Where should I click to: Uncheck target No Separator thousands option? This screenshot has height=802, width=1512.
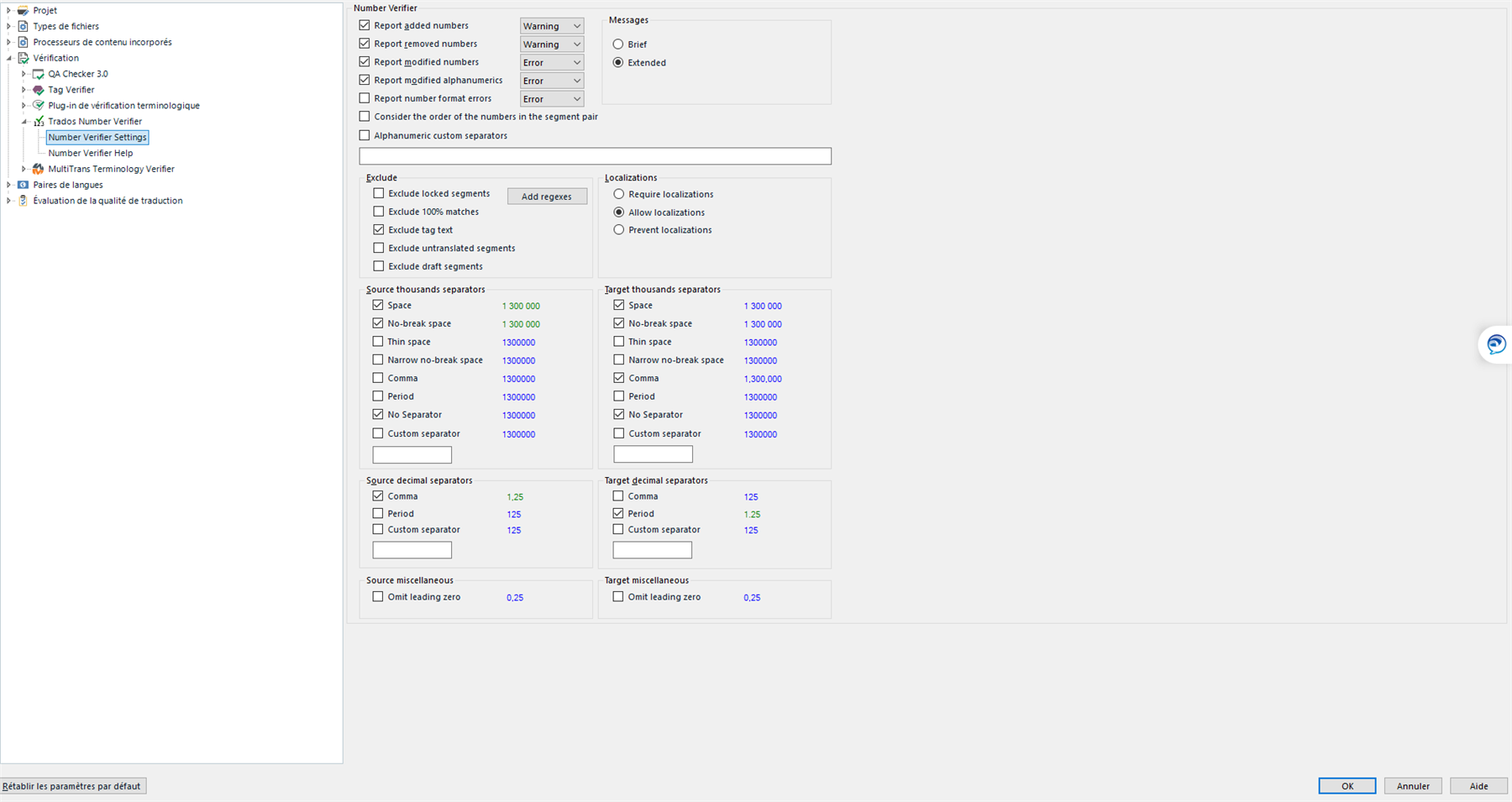tap(619, 414)
